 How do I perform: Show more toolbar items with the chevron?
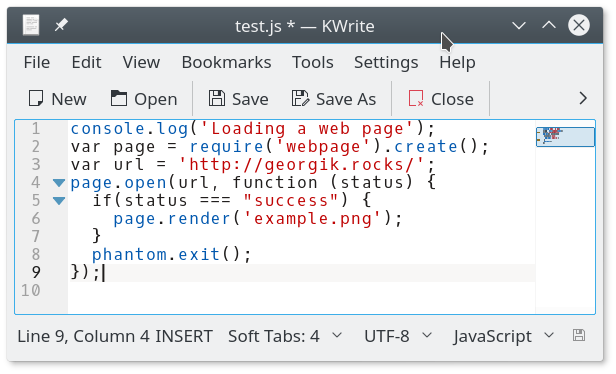click(583, 98)
